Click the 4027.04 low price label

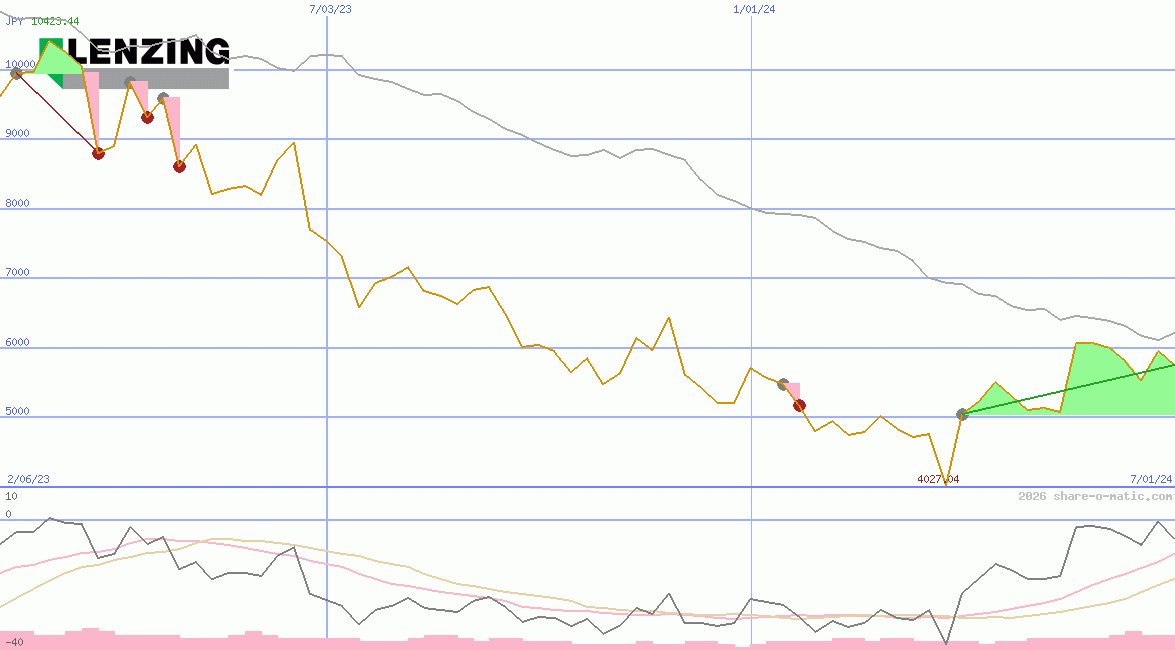click(938, 479)
